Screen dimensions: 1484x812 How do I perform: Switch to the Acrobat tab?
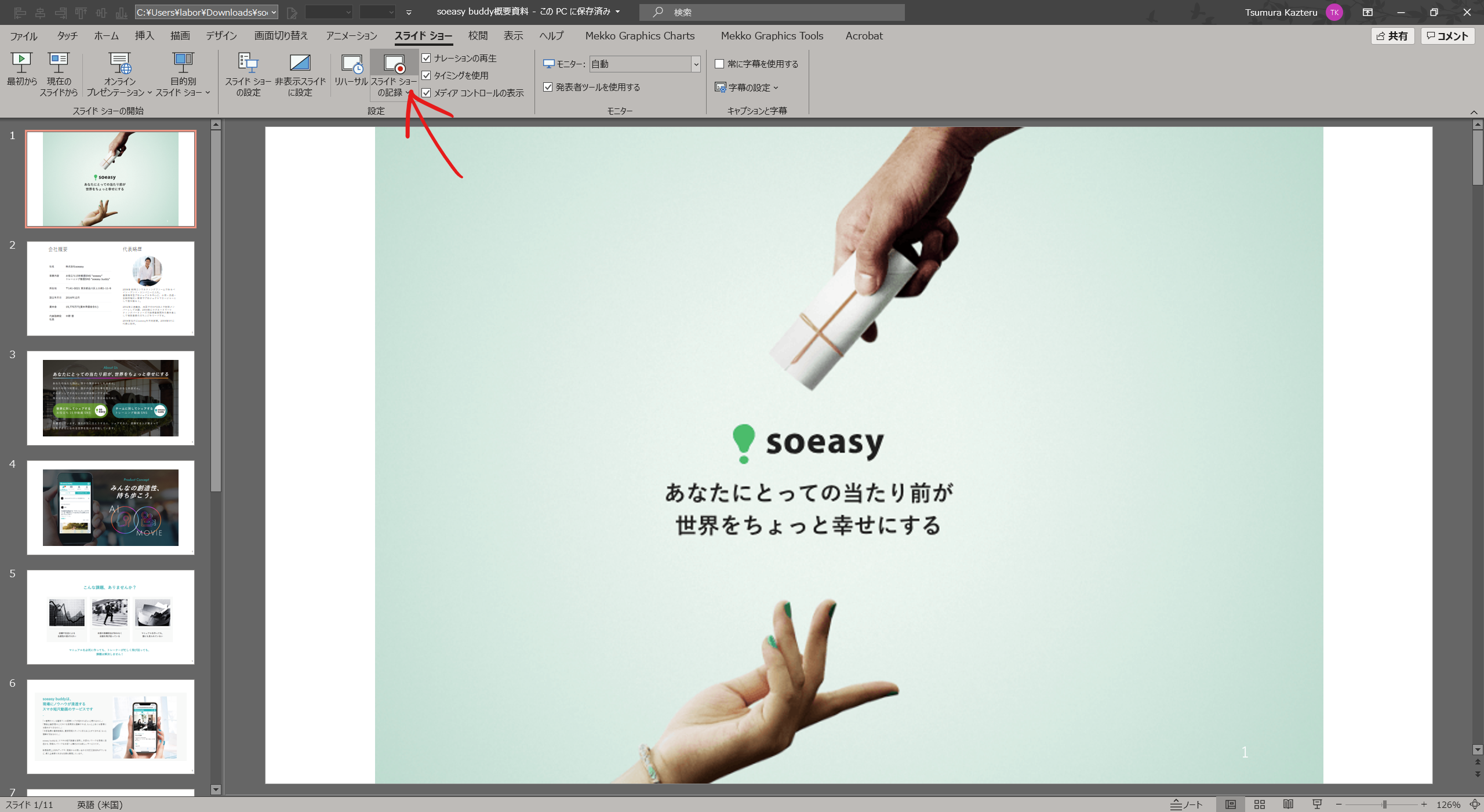(x=864, y=36)
